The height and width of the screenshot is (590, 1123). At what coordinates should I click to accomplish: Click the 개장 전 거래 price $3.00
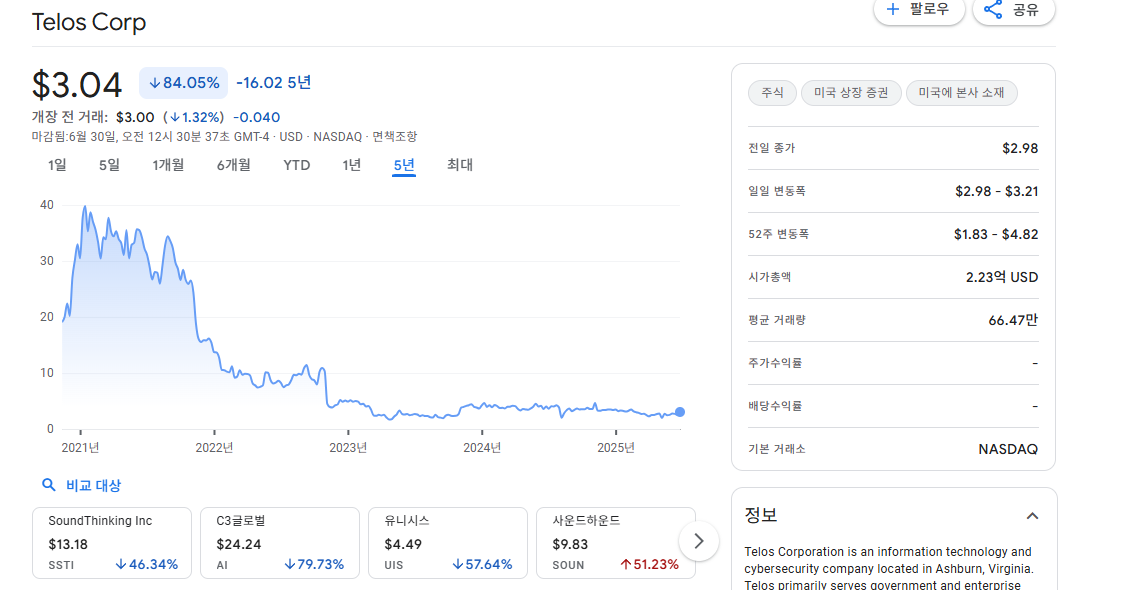pos(135,117)
